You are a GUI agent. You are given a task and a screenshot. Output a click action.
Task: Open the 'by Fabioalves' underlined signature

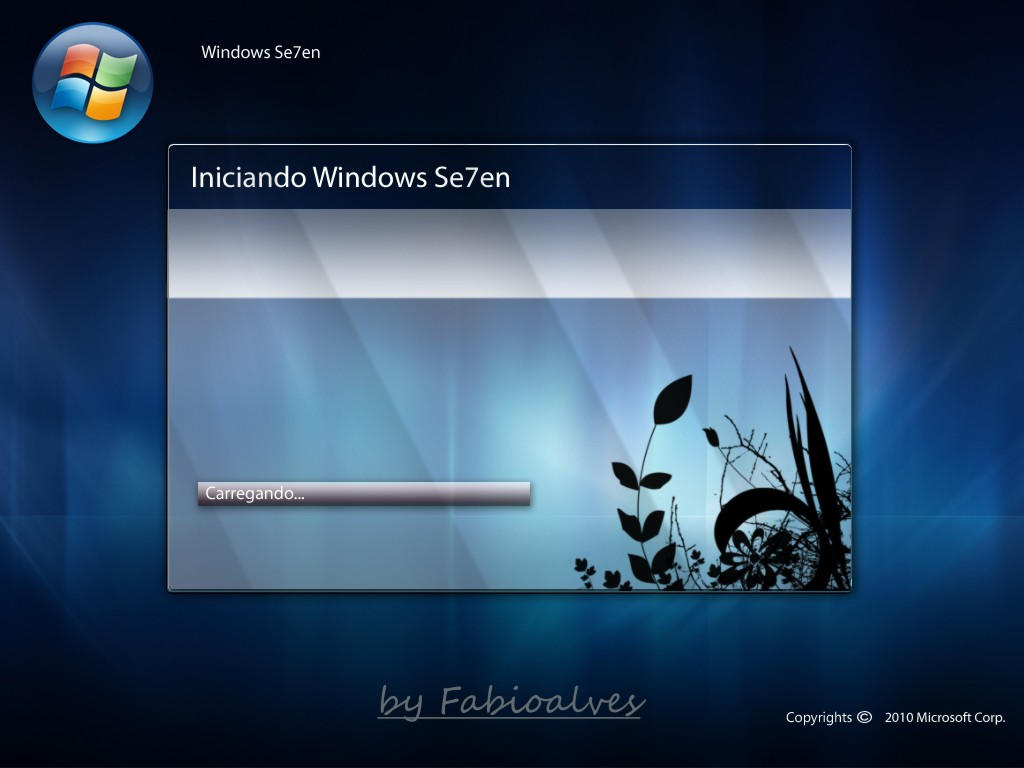pyautogui.click(x=510, y=702)
